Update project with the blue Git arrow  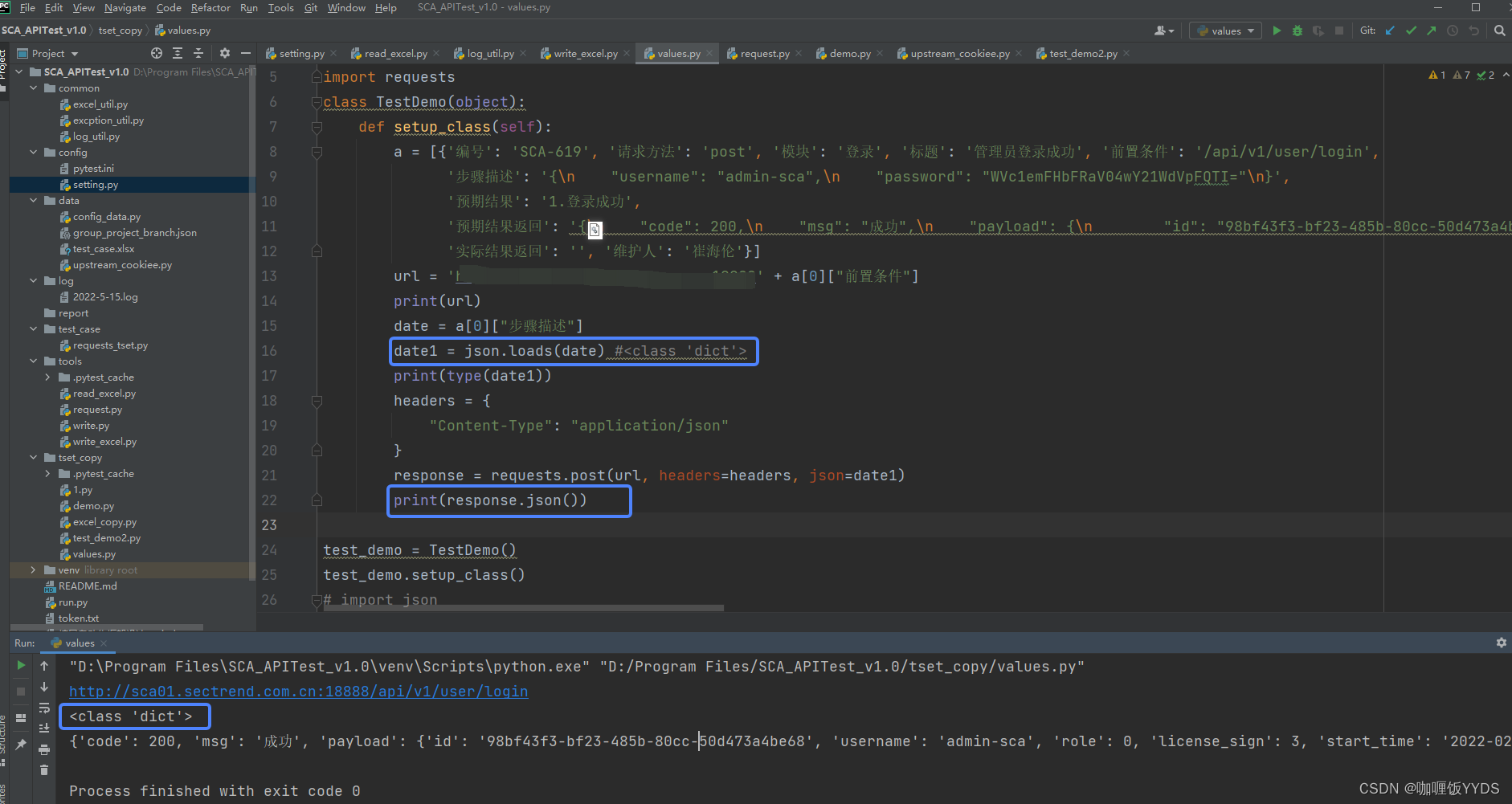pos(1391,31)
